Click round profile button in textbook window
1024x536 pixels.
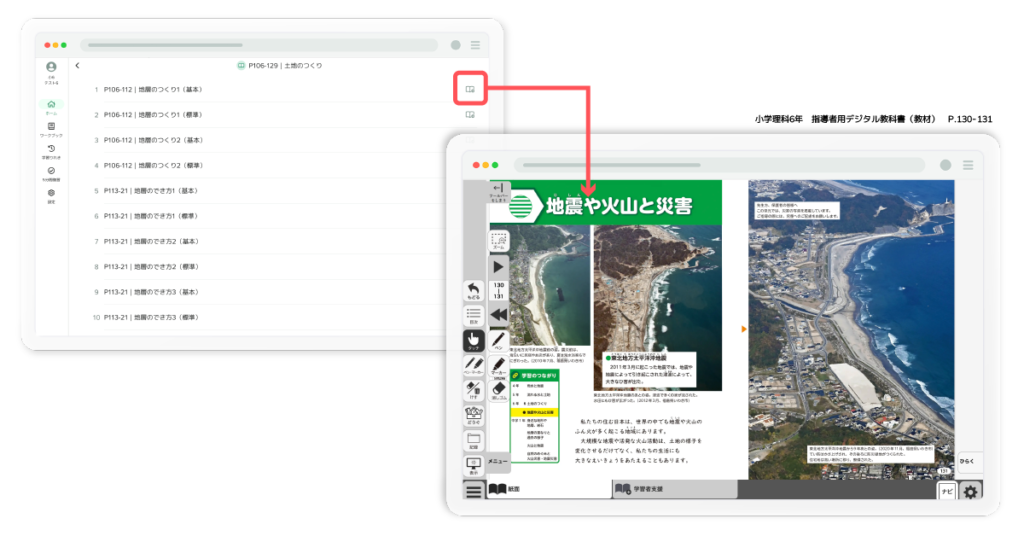pos(945,165)
